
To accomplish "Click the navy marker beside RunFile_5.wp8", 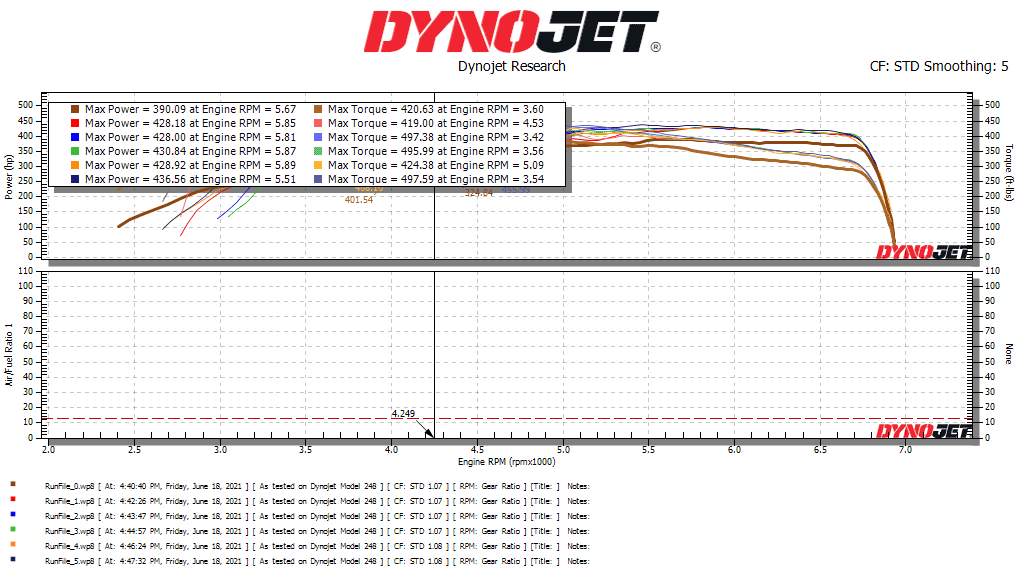I will click(x=13, y=559).
